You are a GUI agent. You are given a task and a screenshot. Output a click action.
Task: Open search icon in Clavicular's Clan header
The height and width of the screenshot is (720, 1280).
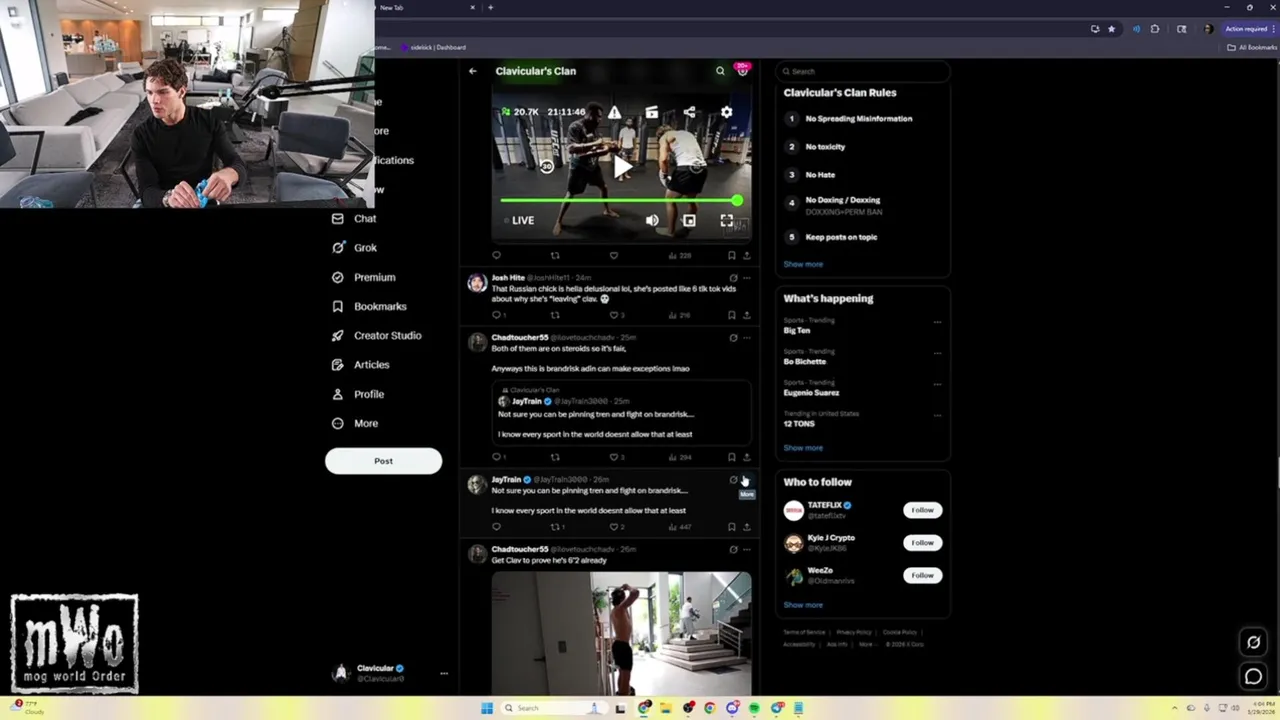(720, 71)
